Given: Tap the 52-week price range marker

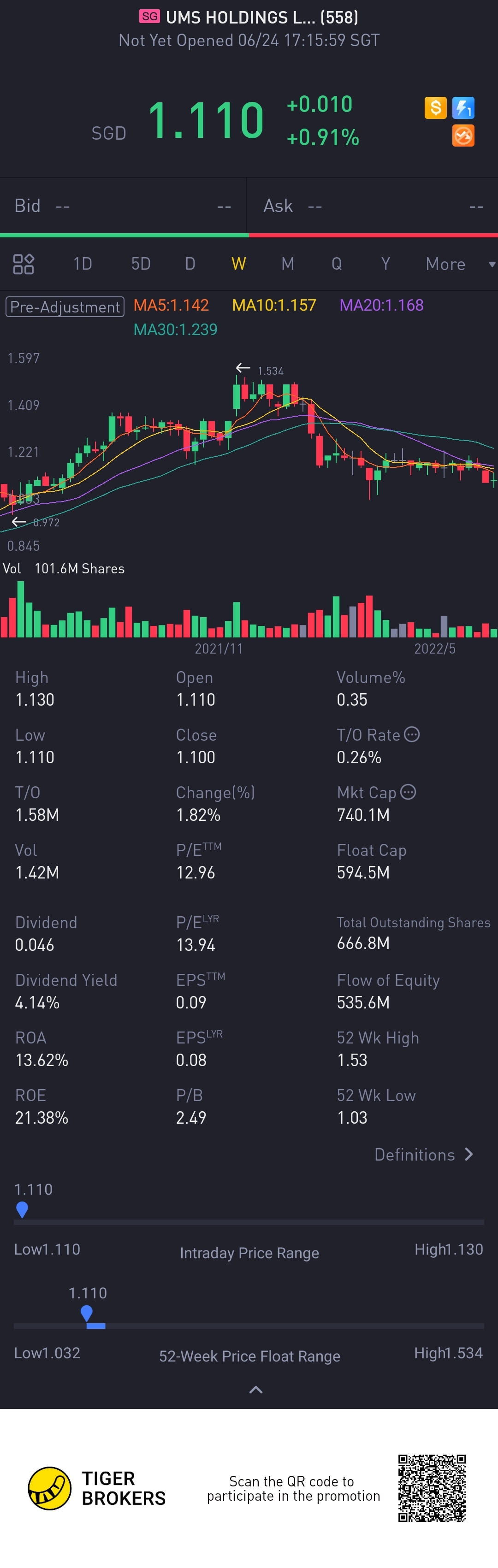Looking at the screenshot, I should tap(86, 1313).
